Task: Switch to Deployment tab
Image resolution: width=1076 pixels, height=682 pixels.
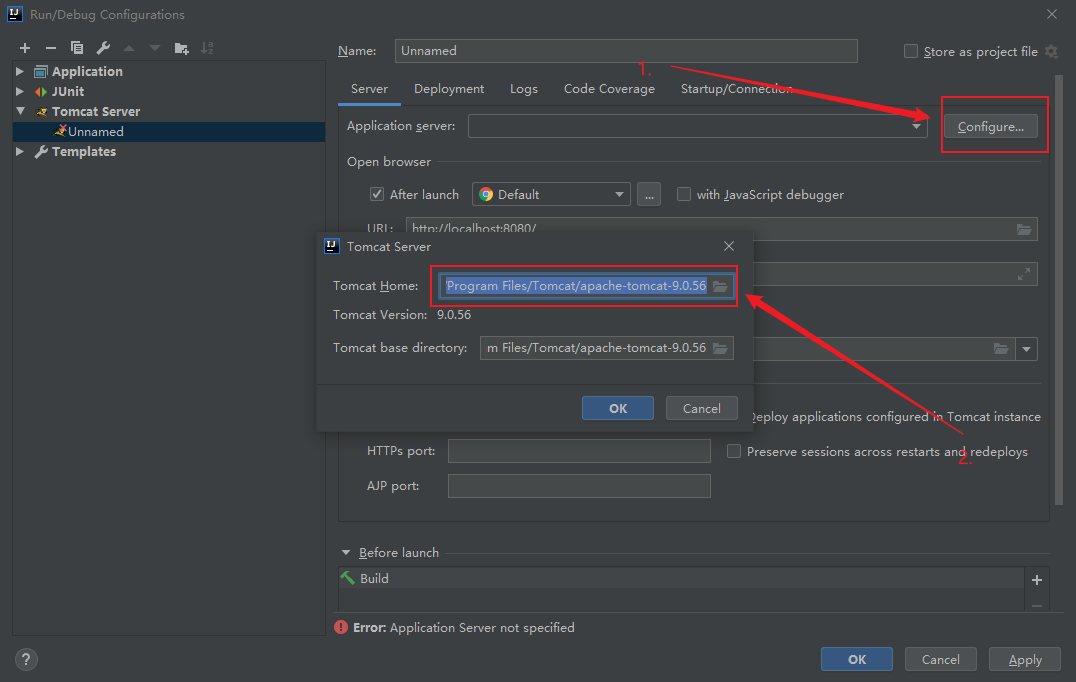Action: (449, 89)
